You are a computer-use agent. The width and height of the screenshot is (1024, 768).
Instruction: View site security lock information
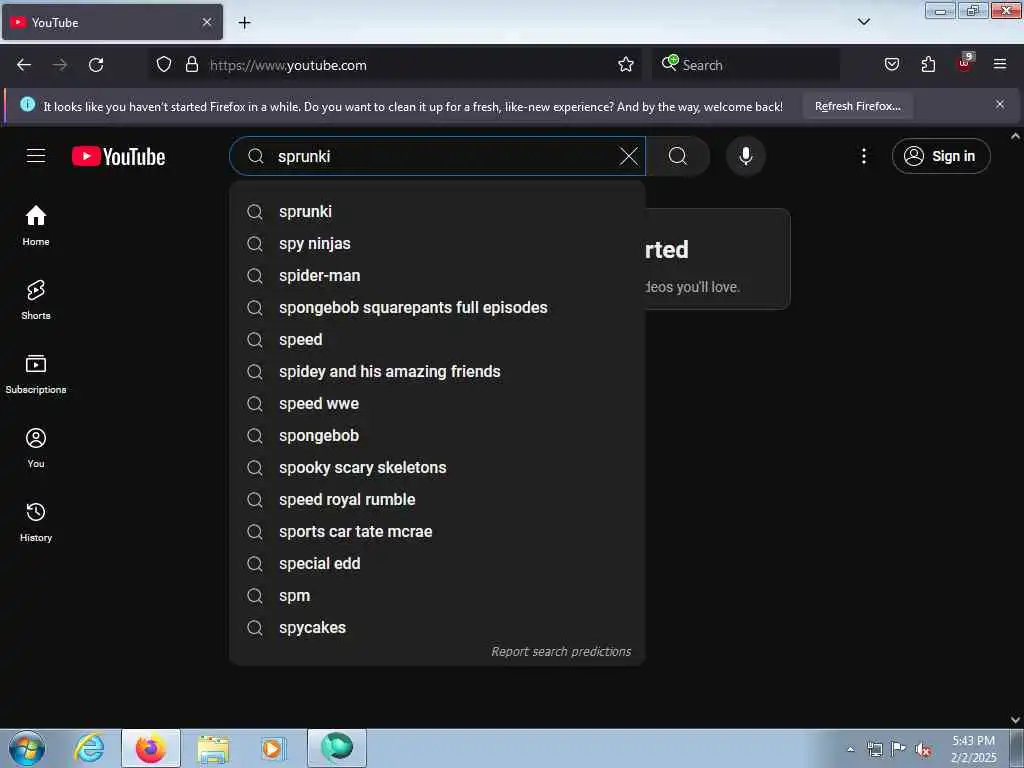tap(192, 65)
